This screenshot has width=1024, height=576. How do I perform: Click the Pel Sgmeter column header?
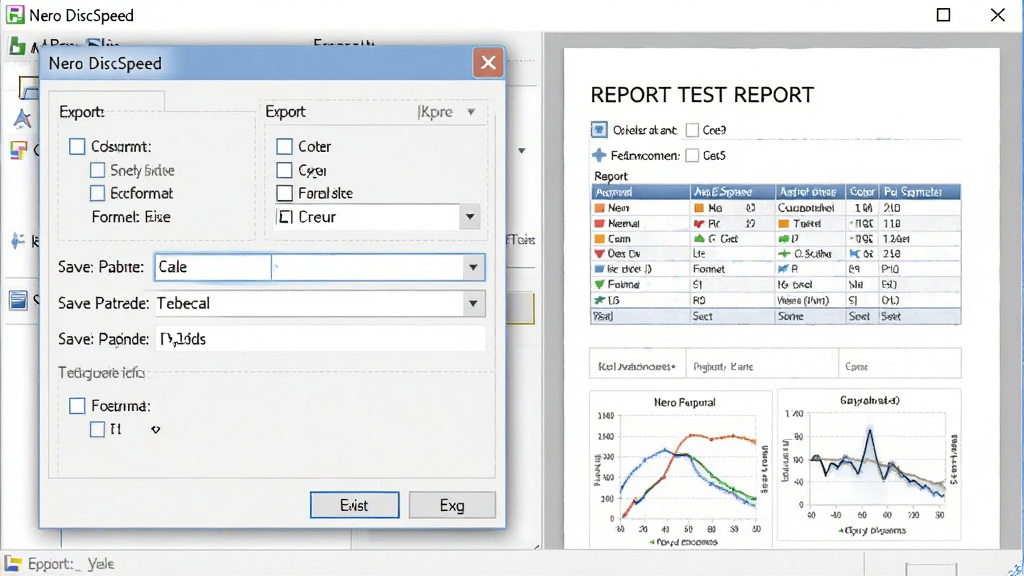coord(920,192)
